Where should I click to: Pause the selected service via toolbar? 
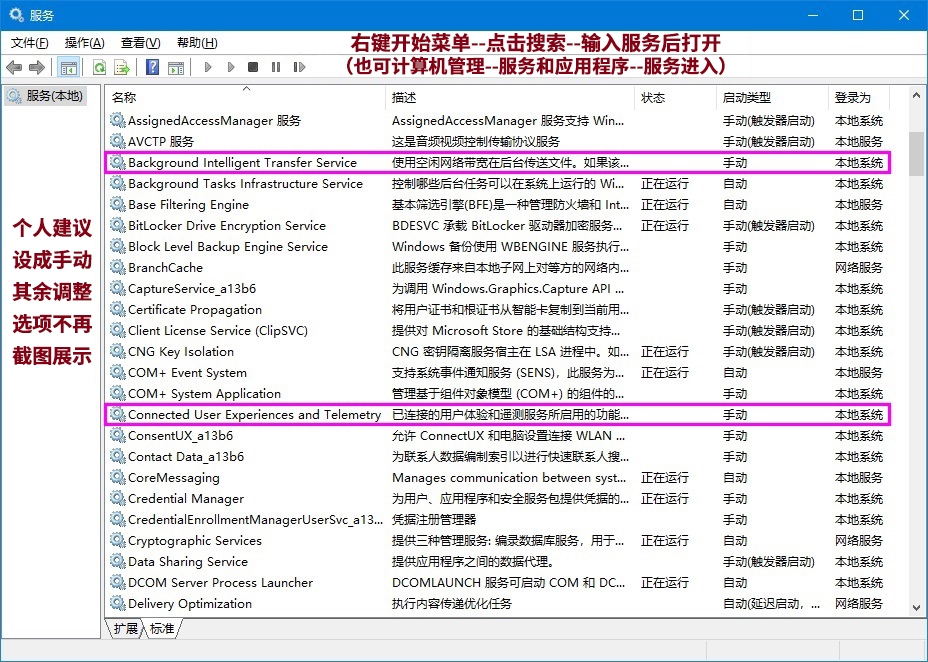(x=276, y=67)
